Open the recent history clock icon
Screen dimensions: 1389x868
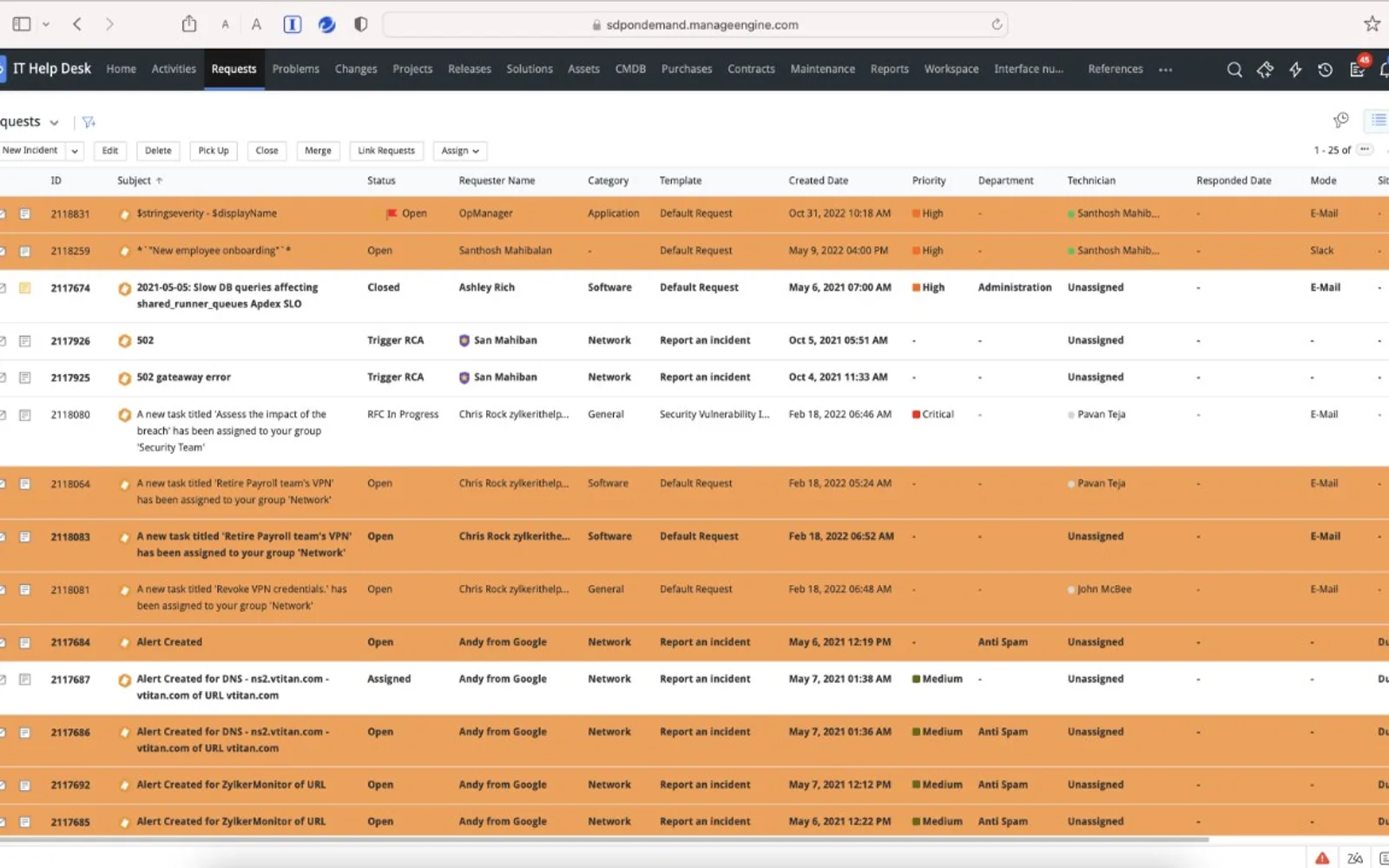click(x=1325, y=69)
